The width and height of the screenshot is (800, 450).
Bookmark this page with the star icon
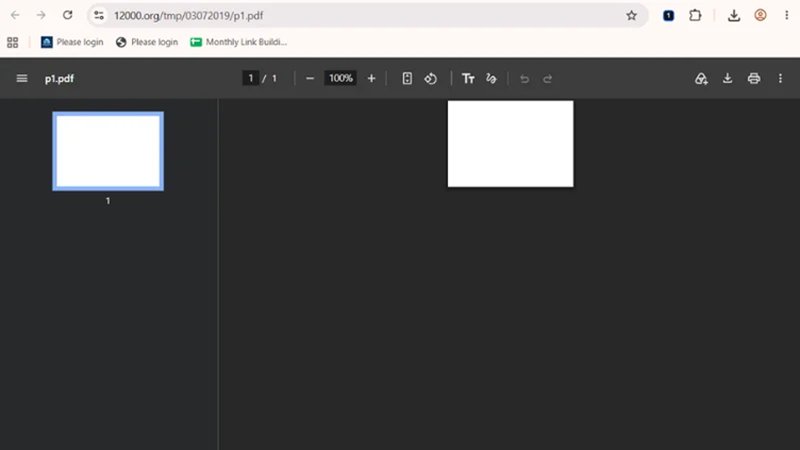coord(632,15)
